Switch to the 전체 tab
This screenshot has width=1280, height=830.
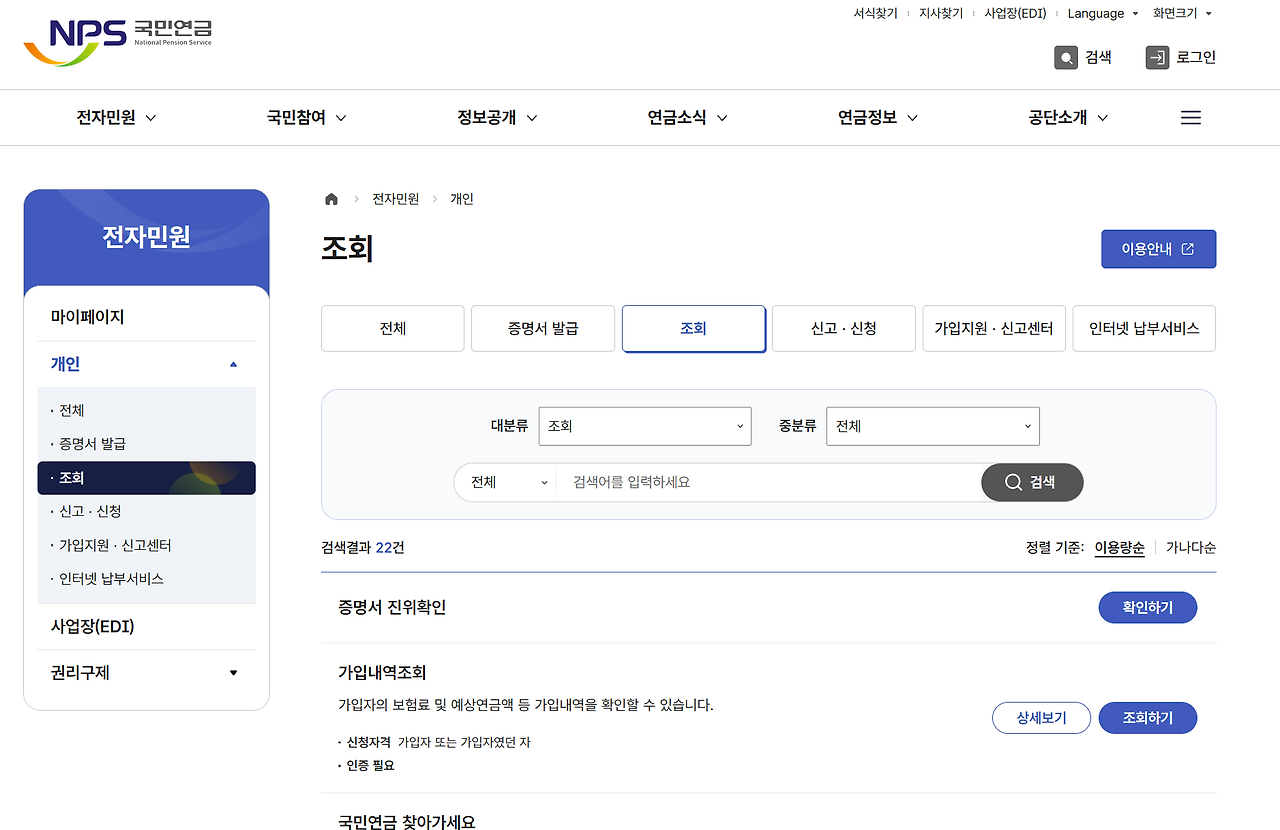(393, 328)
